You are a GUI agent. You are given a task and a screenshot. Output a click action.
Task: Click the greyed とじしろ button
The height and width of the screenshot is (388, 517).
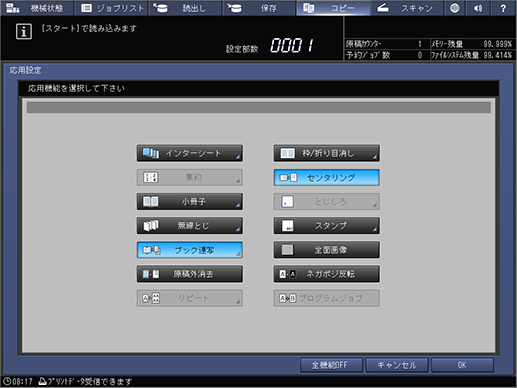point(327,201)
